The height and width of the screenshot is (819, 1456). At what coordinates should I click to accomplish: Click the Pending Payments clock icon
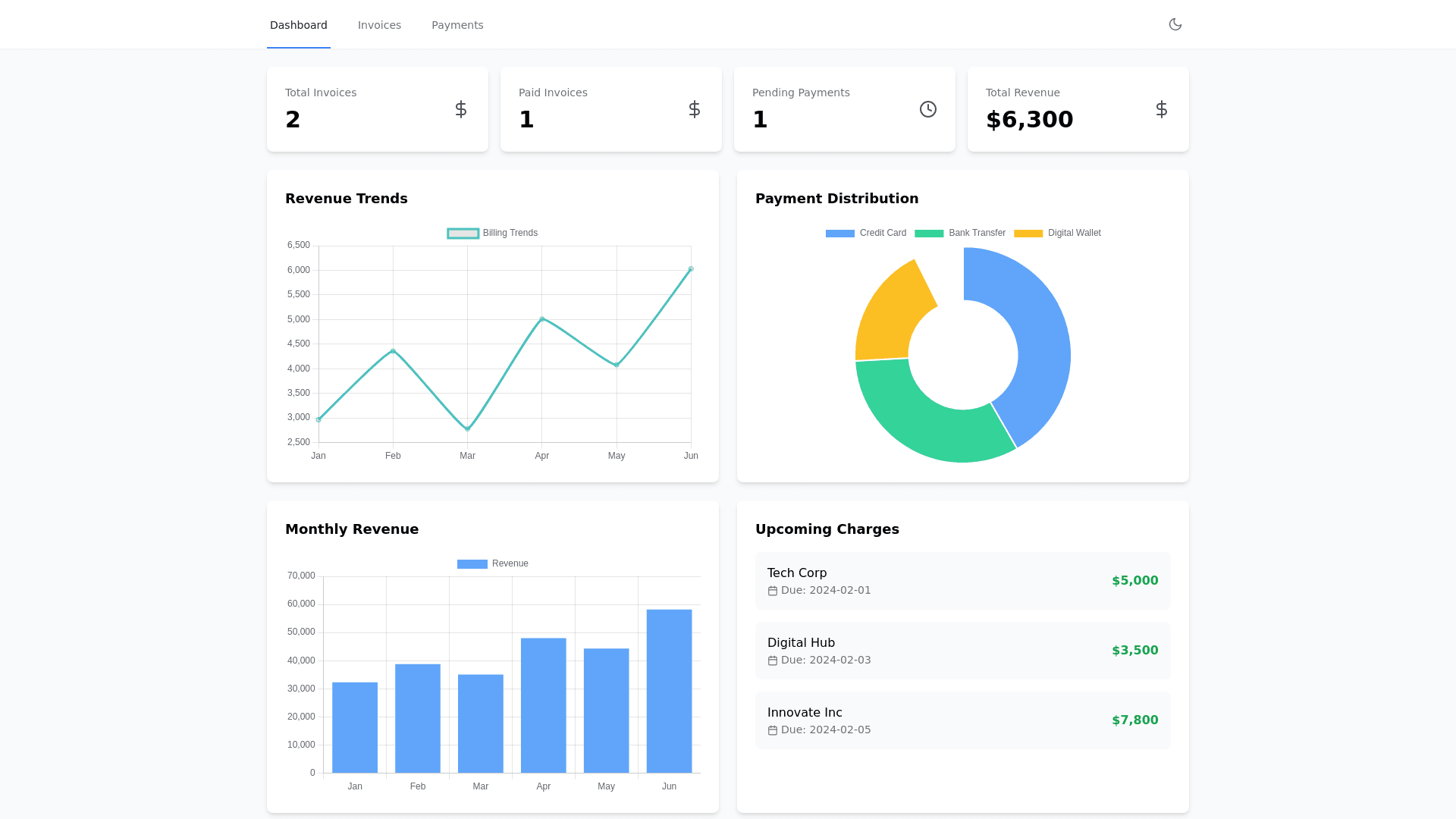pyautogui.click(x=928, y=109)
